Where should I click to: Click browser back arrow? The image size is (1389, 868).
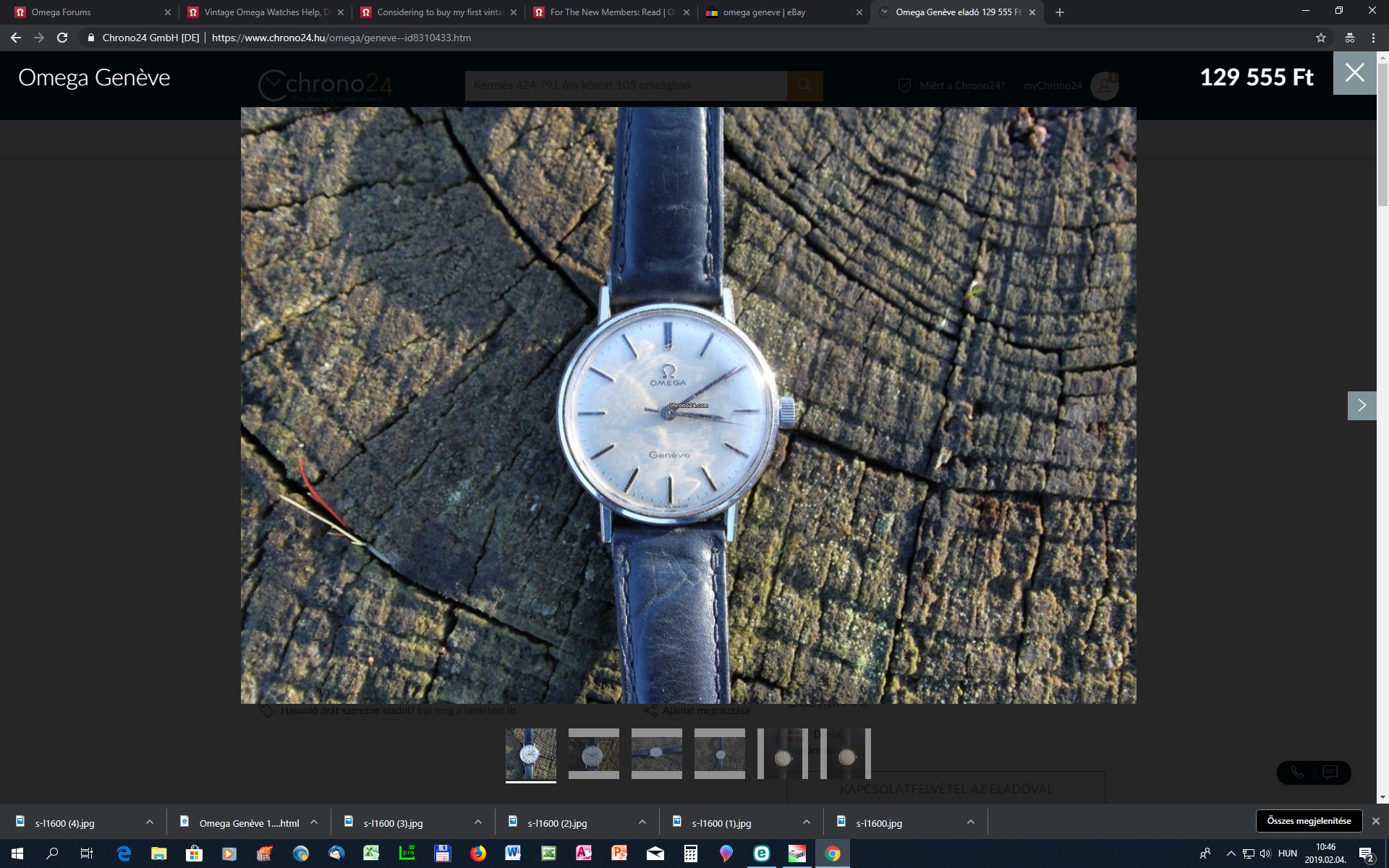16,38
